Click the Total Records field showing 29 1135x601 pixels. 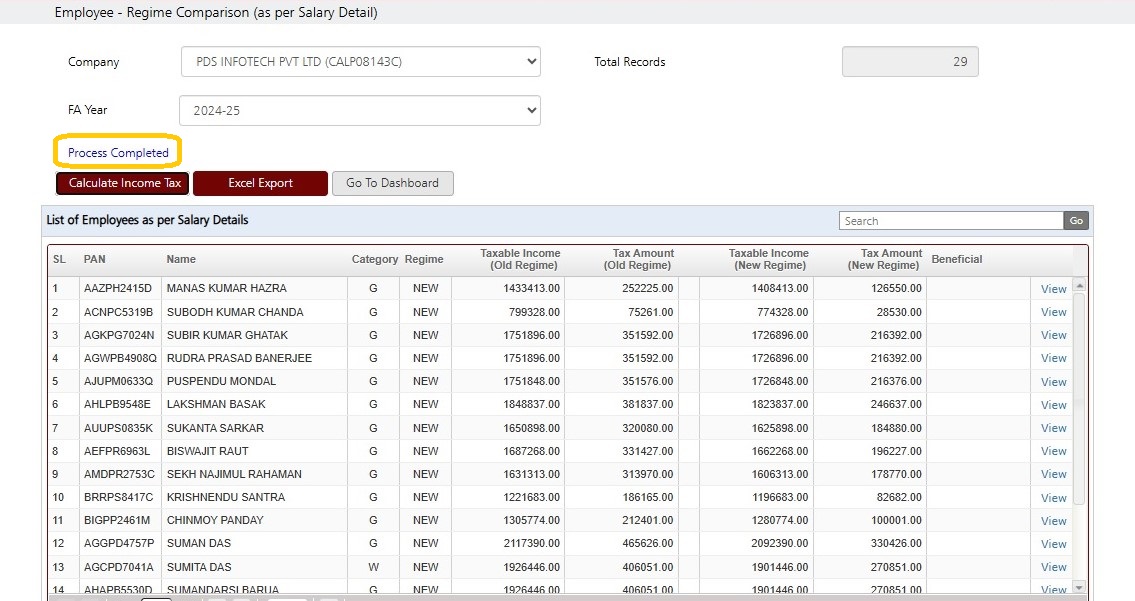point(910,62)
